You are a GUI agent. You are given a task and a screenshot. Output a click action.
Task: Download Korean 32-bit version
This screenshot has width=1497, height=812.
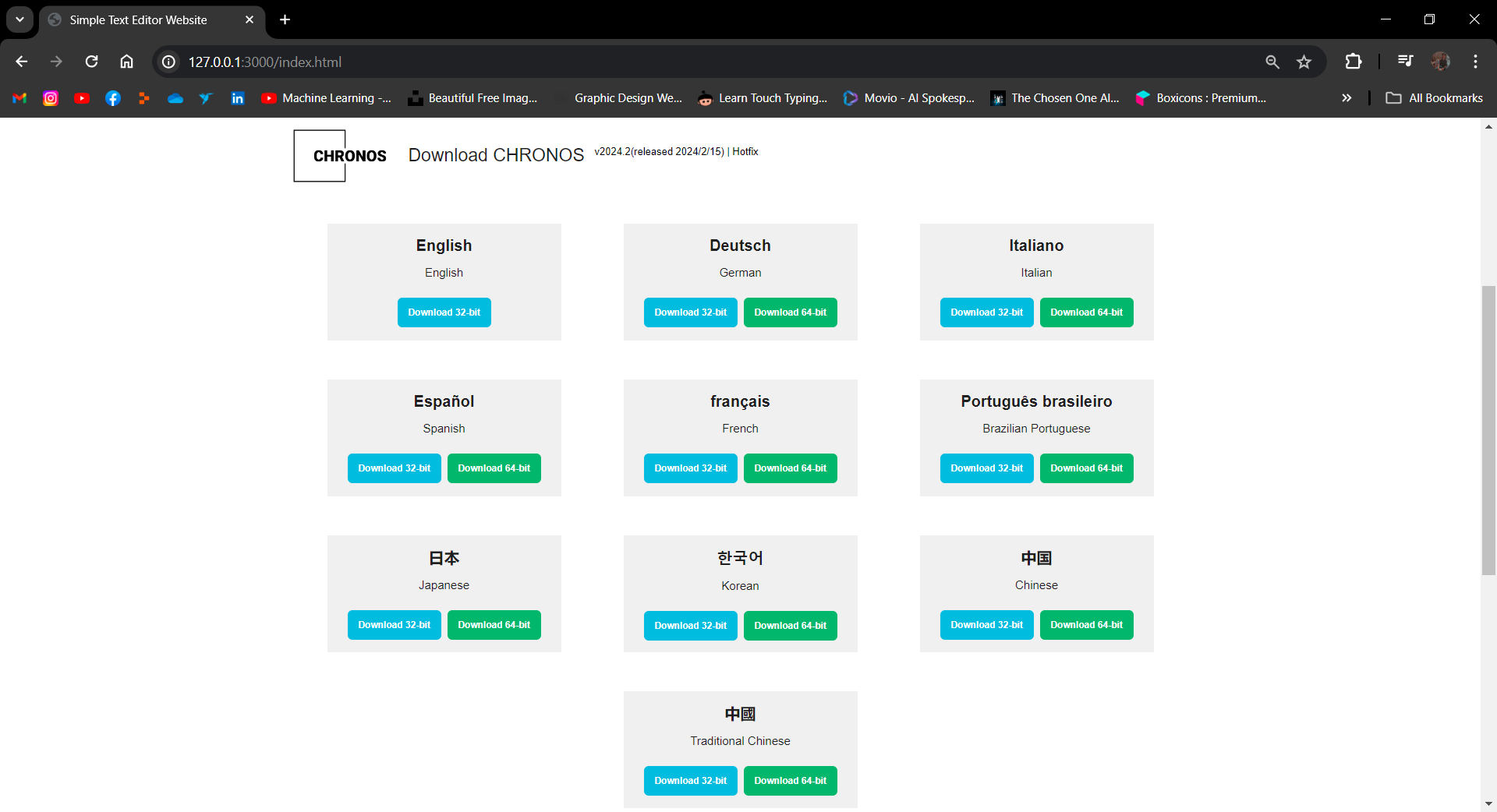coord(691,626)
